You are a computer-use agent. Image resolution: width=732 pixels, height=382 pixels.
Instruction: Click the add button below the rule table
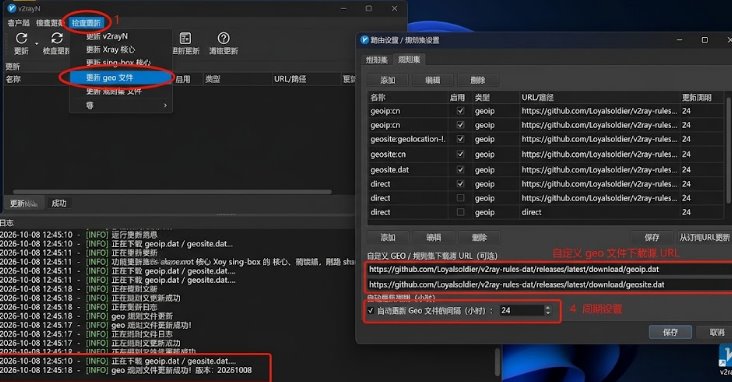[388, 237]
